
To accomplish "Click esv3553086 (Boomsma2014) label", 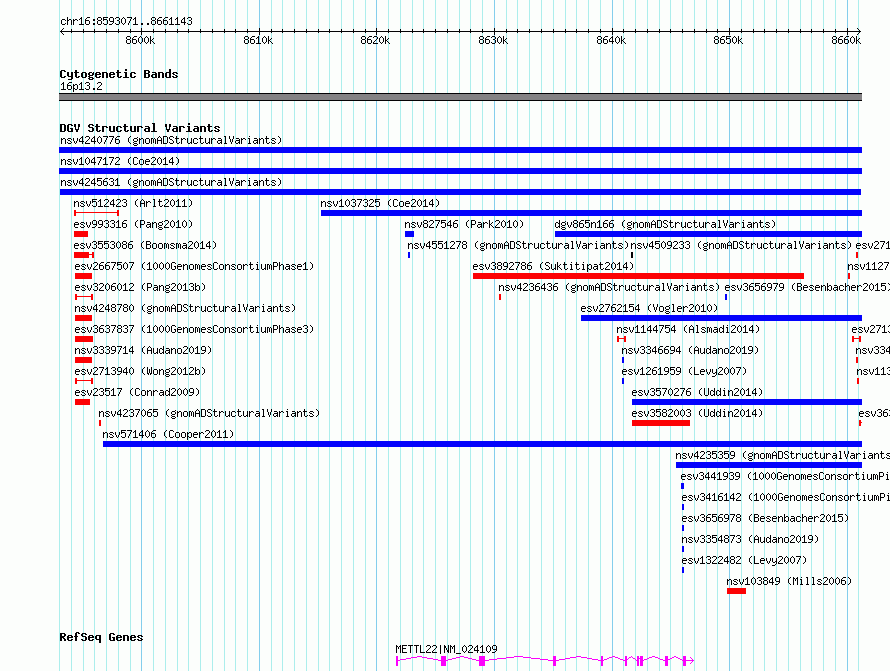I will (145, 245).
